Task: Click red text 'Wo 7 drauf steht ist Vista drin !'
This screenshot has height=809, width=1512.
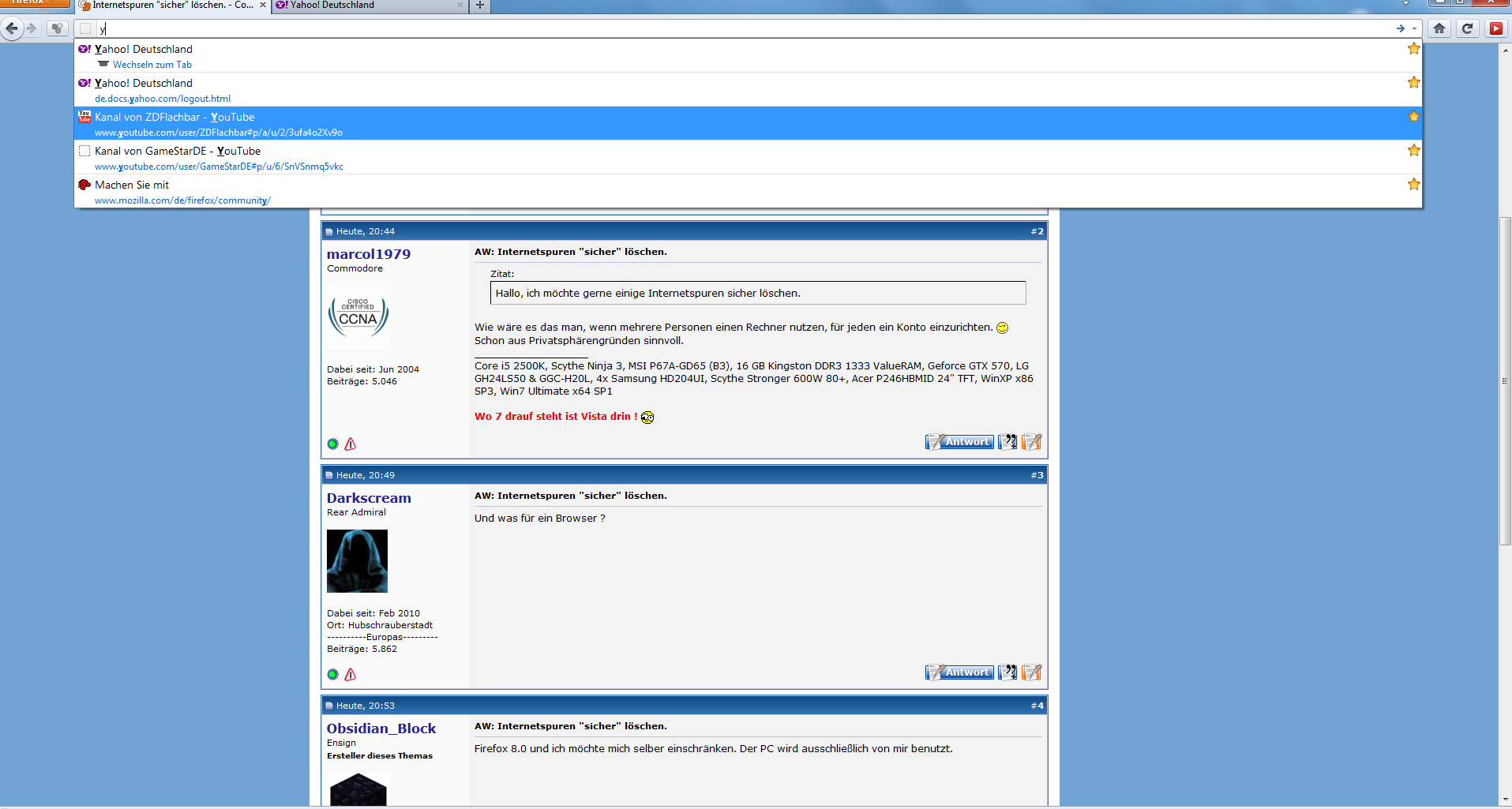Action: click(x=556, y=417)
